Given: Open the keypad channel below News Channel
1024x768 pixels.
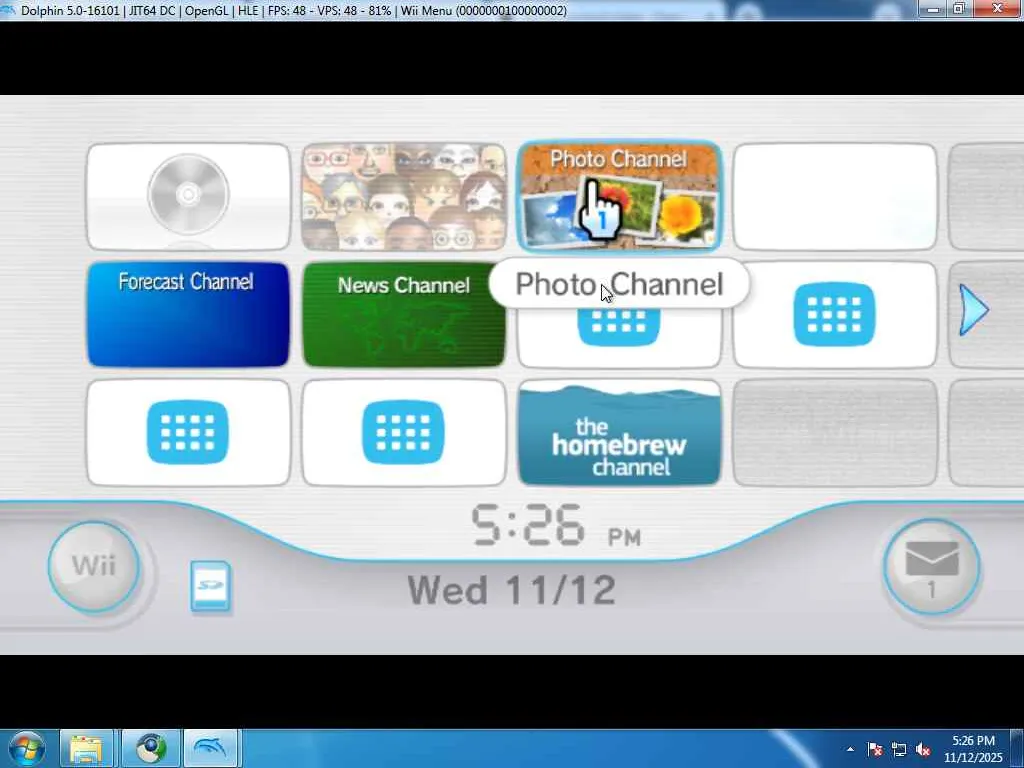Looking at the screenshot, I should point(404,432).
